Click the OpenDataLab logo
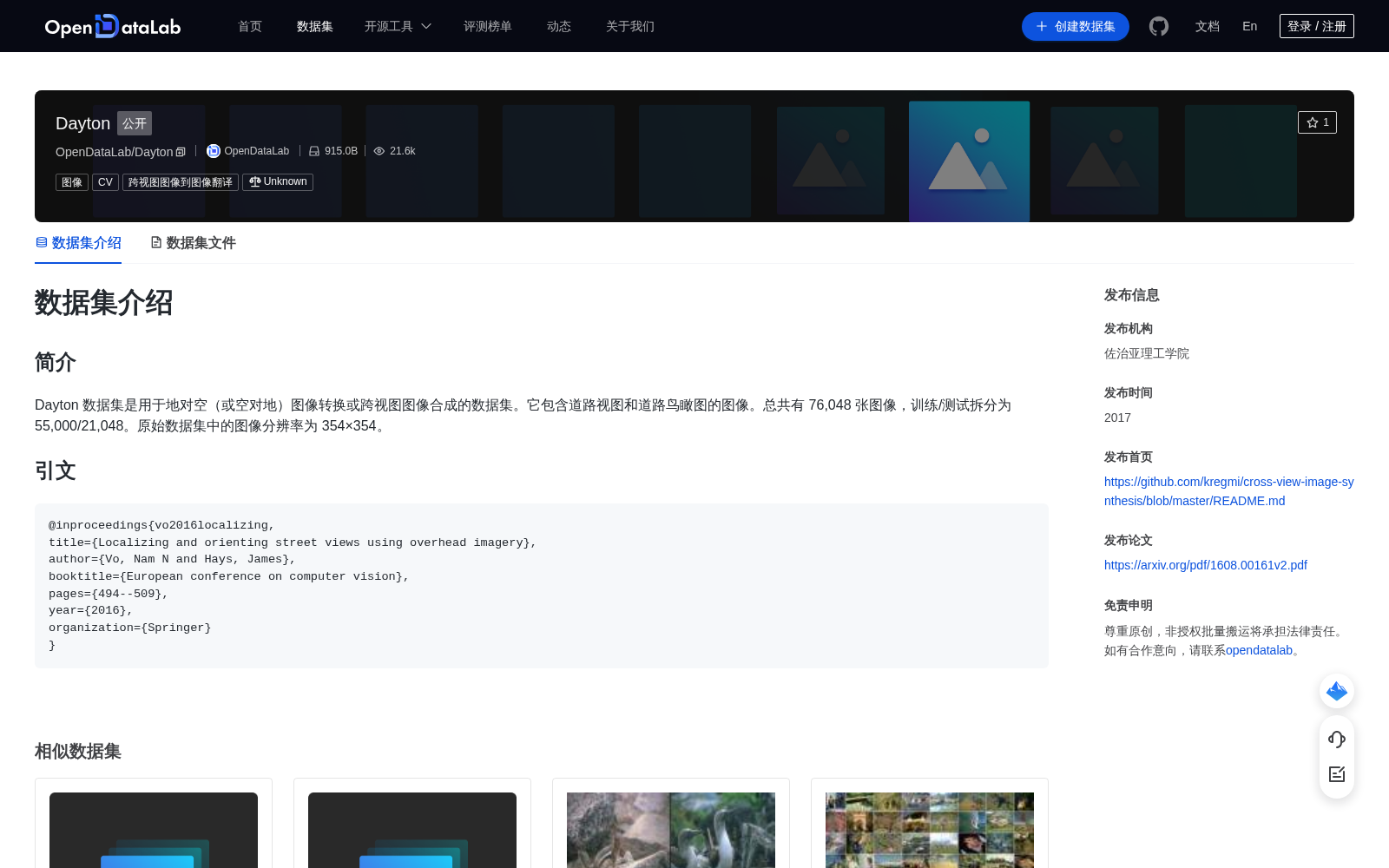The height and width of the screenshot is (868, 1389). [x=113, y=26]
